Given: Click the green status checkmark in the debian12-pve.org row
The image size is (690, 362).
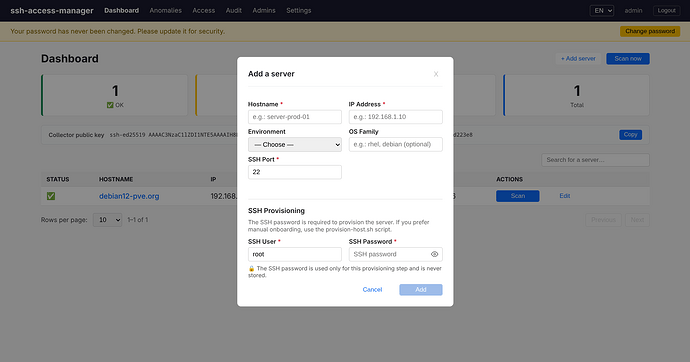Looking at the screenshot, I should click(51, 196).
